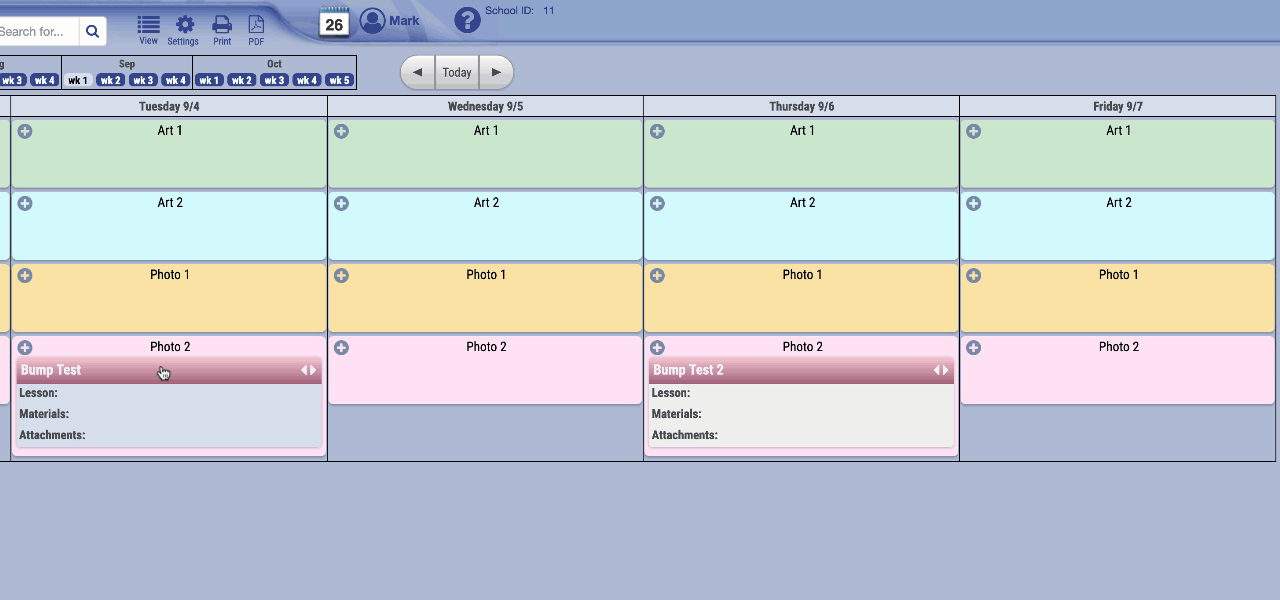Click the search magnifier icon
The height and width of the screenshot is (600, 1280).
[x=92, y=31]
